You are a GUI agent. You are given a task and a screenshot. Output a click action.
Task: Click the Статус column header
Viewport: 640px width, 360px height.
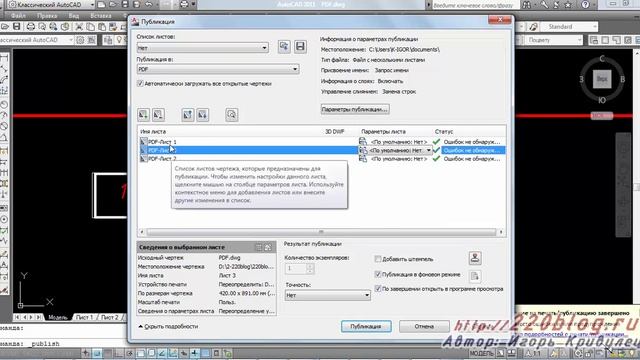[444, 132]
